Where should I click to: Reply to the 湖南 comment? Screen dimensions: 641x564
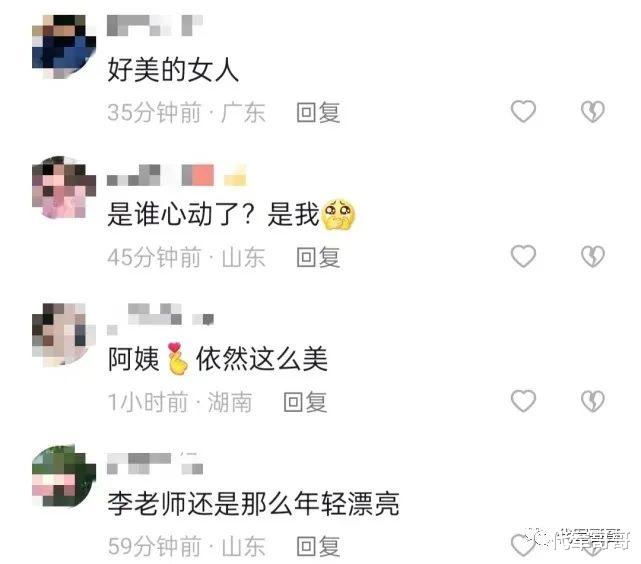[x=305, y=402]
